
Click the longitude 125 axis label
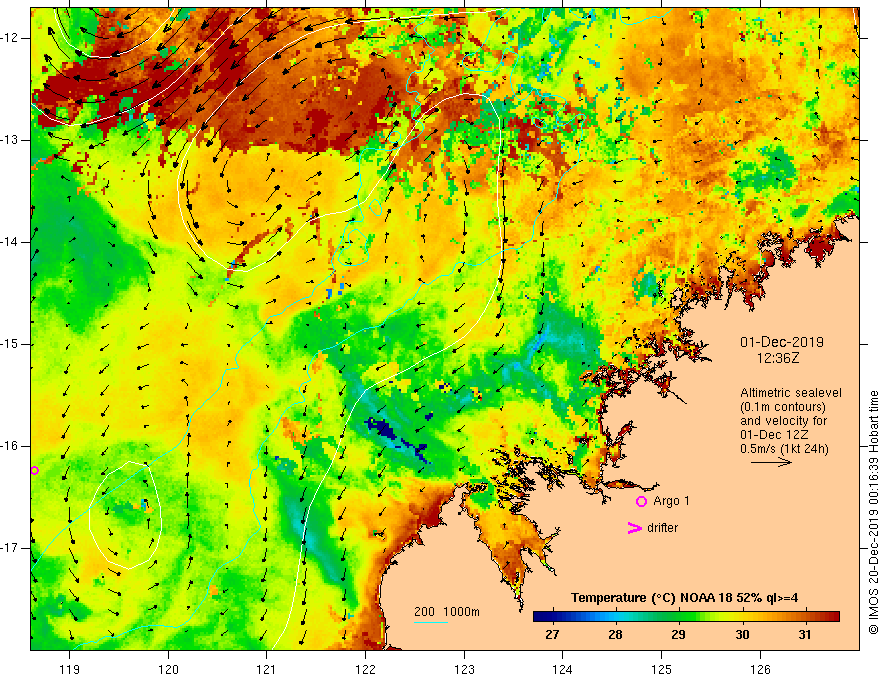point(662,670)
